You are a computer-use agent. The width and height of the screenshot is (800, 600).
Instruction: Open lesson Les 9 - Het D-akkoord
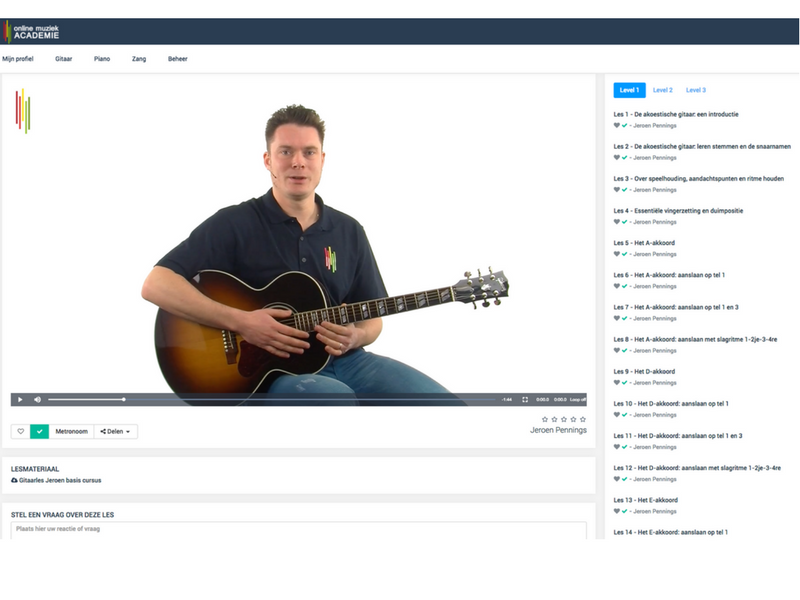pyautogui.click(x=644, y=371)
